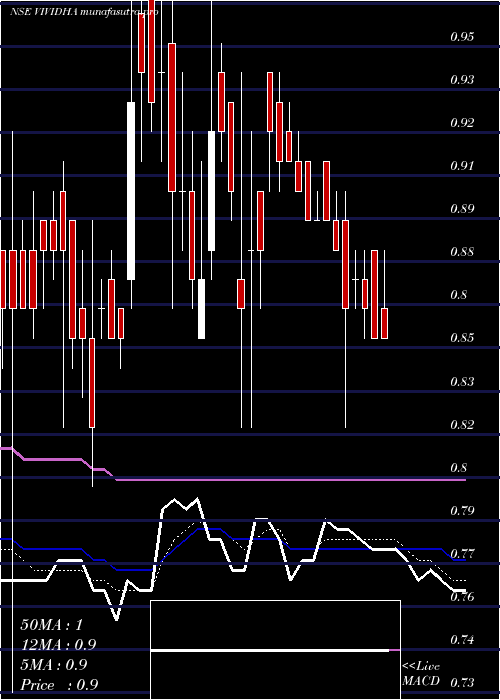Click the NSE VIVIDHA munafasutra.pro chart title
The image size is (500, 700).
pos(85,12)
